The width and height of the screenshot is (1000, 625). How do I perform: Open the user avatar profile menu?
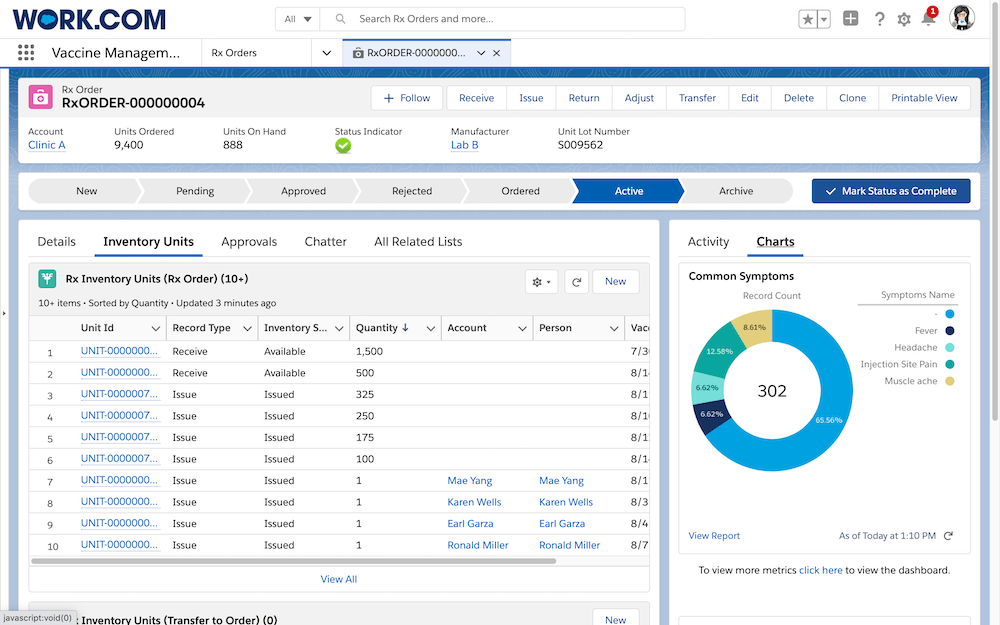[962, 19]
